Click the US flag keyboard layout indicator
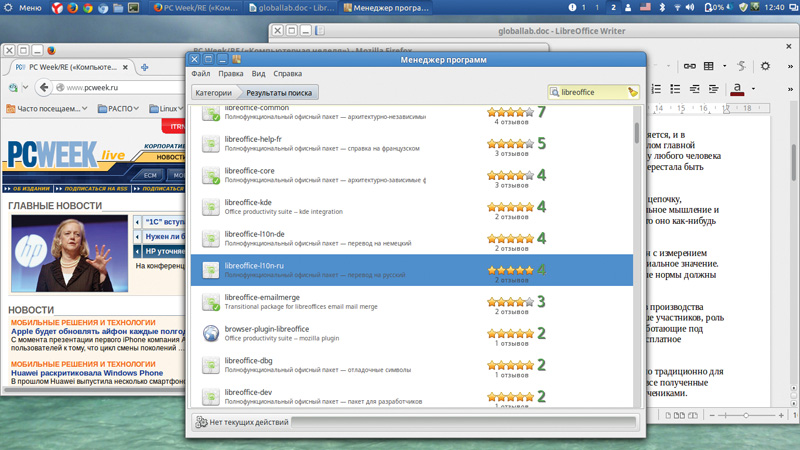Image resolution: width=800 pixels, height=450 pixels. [x=645, y=8]
